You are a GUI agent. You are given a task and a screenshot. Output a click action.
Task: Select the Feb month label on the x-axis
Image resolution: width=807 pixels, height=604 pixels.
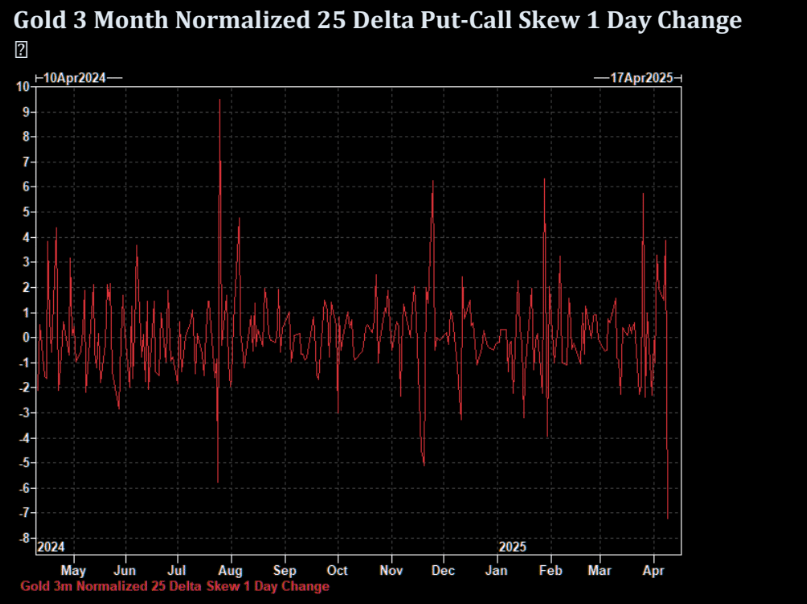click(549, 570)
